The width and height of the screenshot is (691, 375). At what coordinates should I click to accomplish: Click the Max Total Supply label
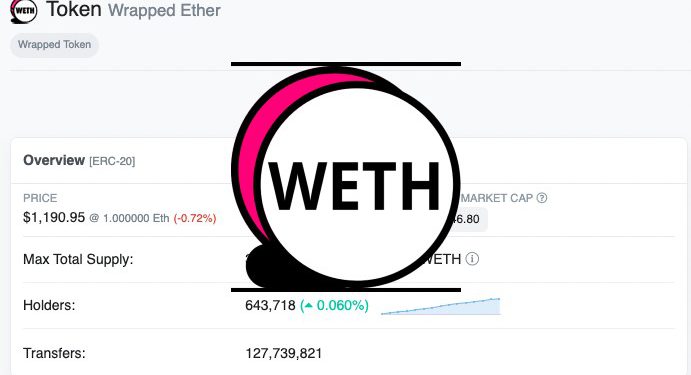click(x=78, y=259)
